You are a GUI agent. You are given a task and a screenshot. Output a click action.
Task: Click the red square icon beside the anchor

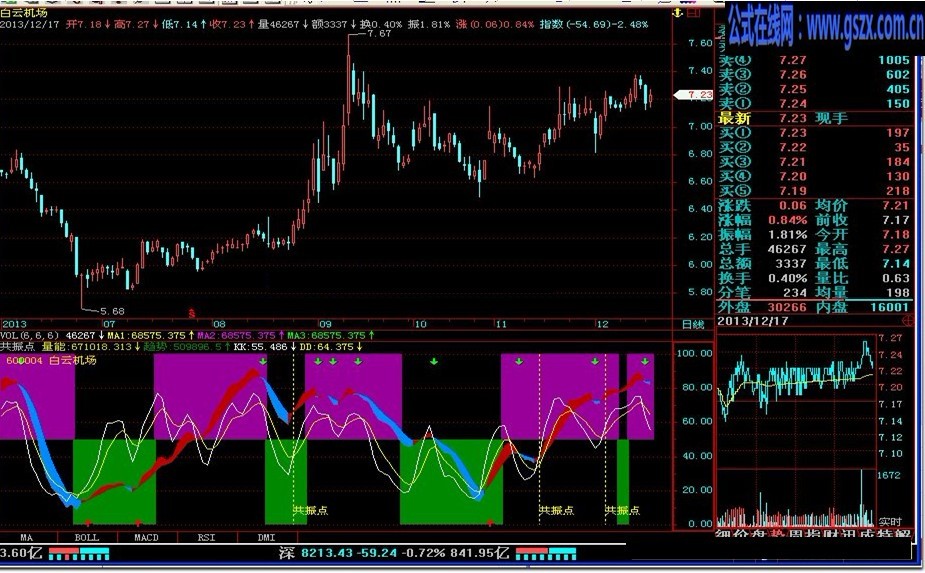tap(693, 12)
